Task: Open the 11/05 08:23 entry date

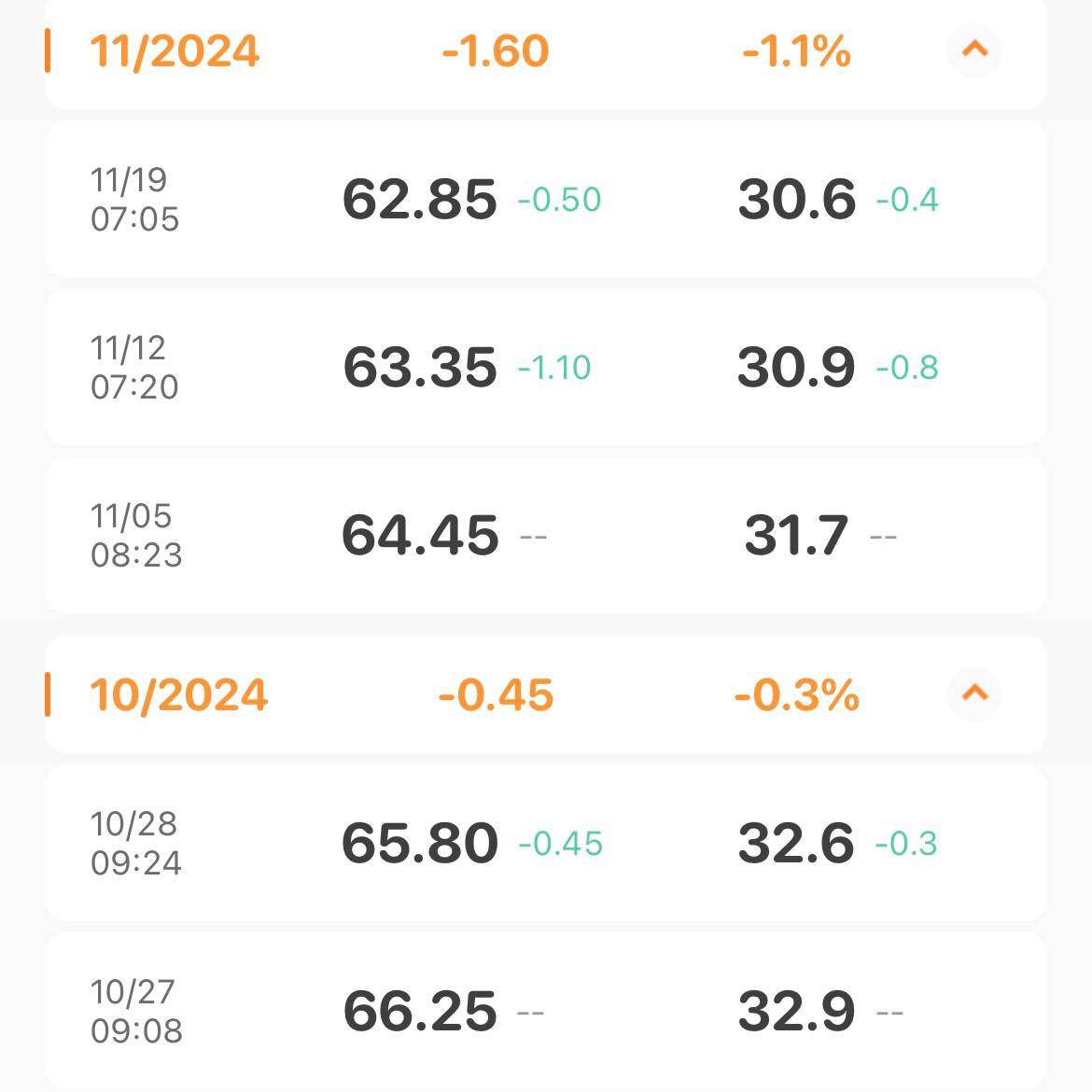Action: coord(136,535)
